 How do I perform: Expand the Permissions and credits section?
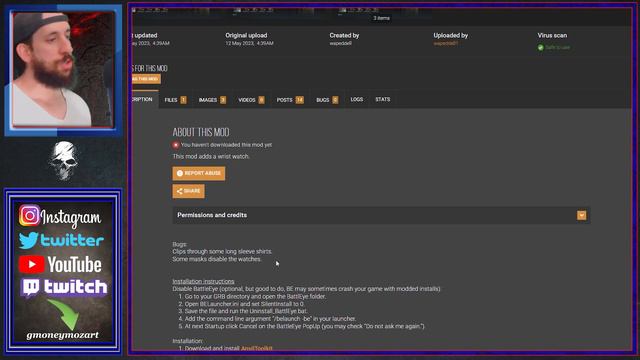tap(381, 215)
